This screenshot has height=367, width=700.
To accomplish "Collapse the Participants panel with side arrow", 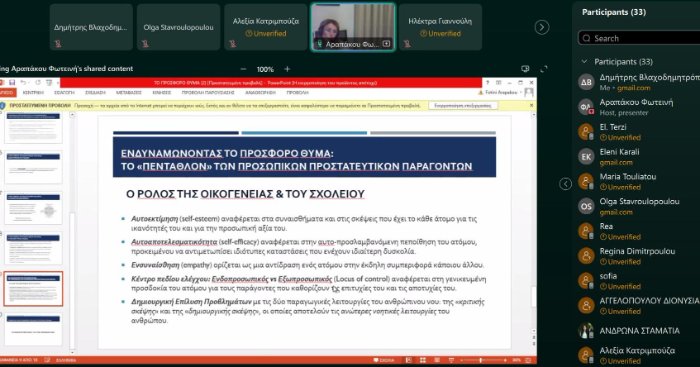I will (x=565, y=184).
